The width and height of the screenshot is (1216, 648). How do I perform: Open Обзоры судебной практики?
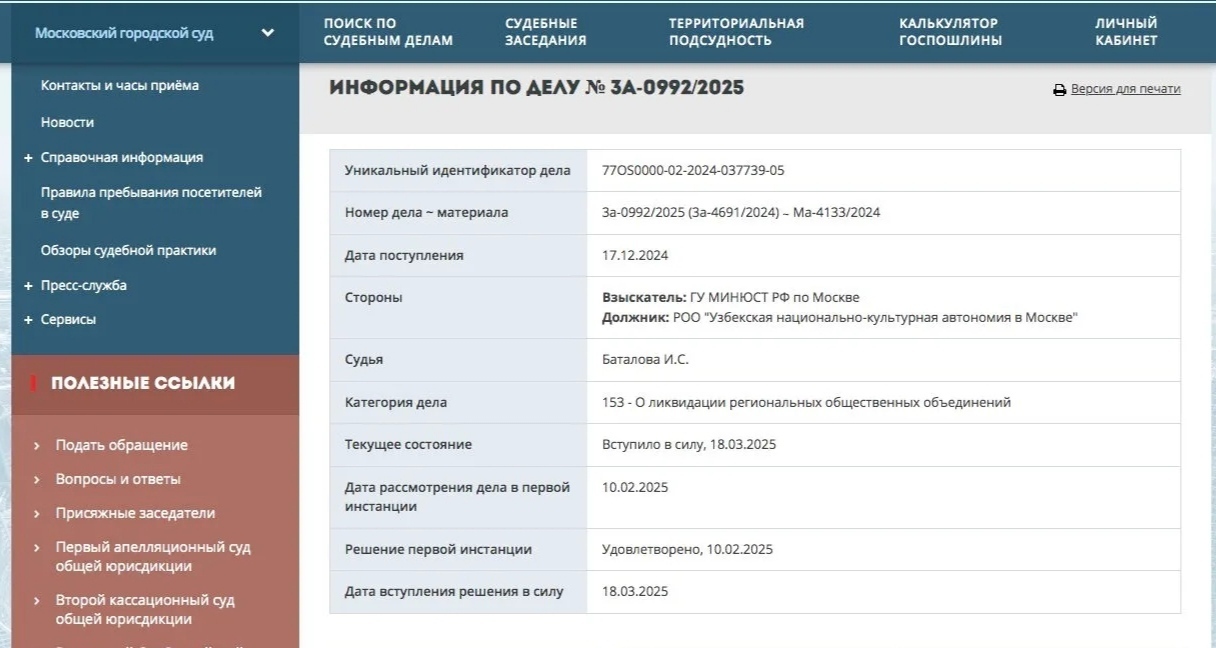click(x=128, y=251)
